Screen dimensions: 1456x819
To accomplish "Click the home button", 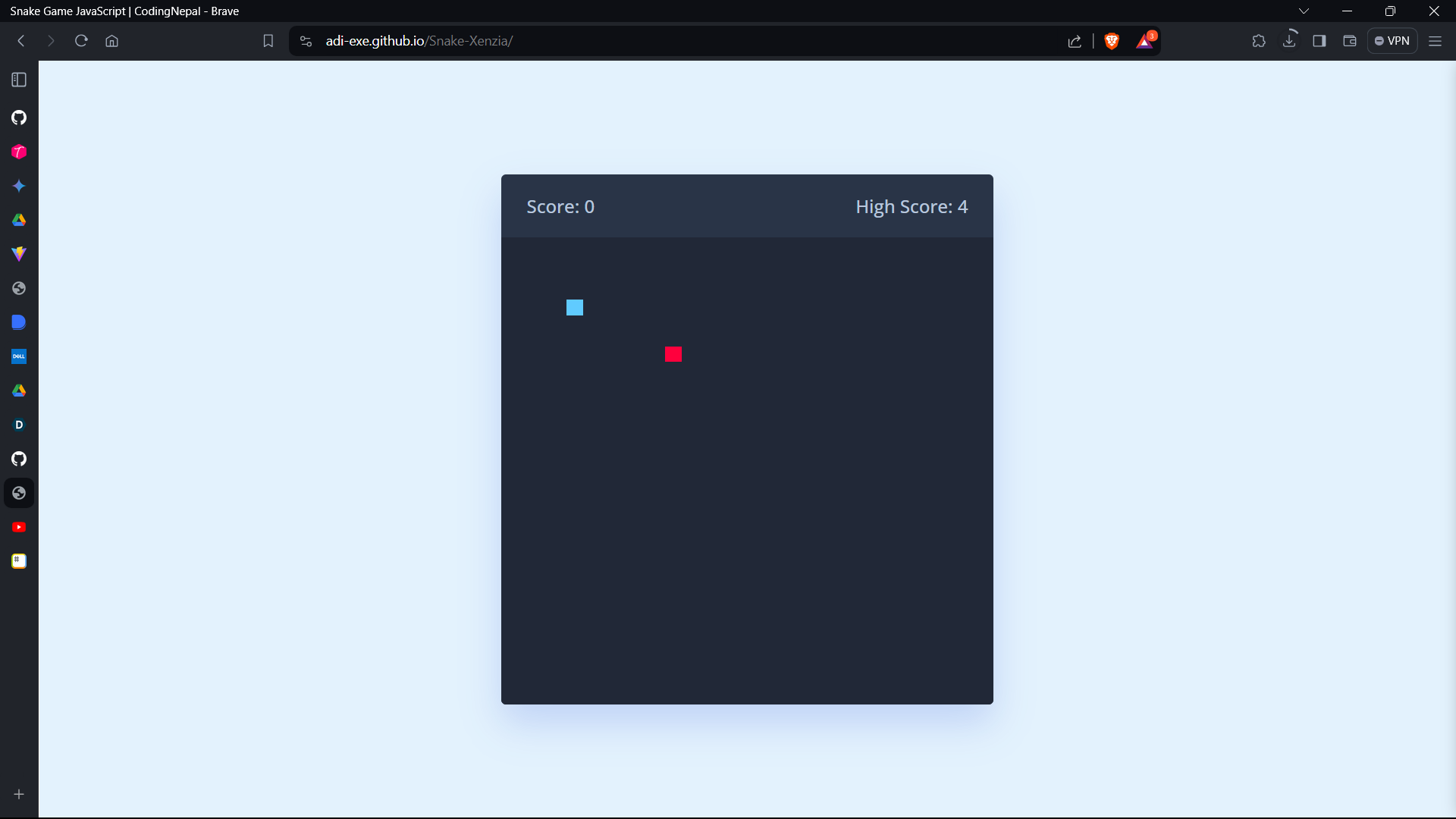I will (111, 41).
